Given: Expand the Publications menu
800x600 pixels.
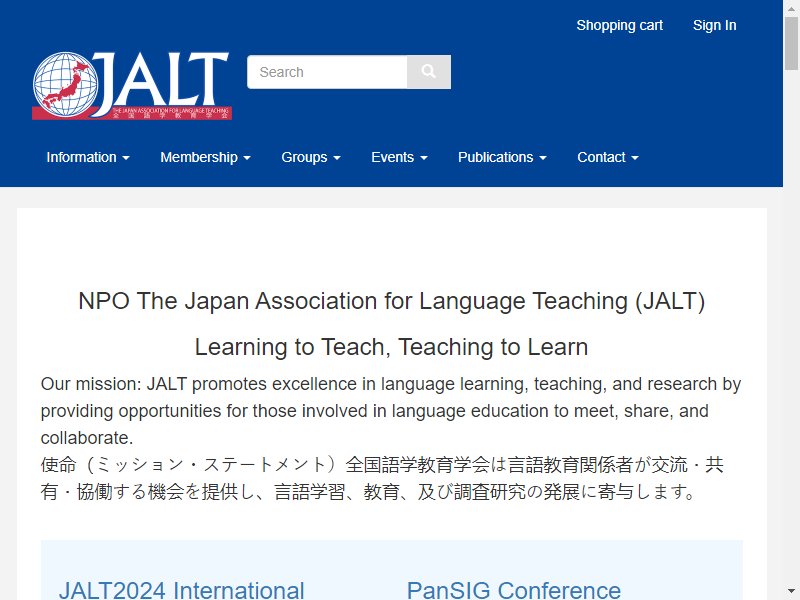Looking at the screenshot, I should pyautogui.click(x=502, y=157).
